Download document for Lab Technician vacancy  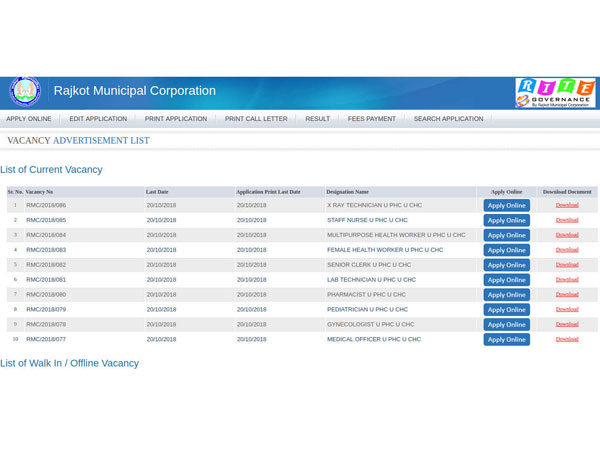[x=567, y=280]
